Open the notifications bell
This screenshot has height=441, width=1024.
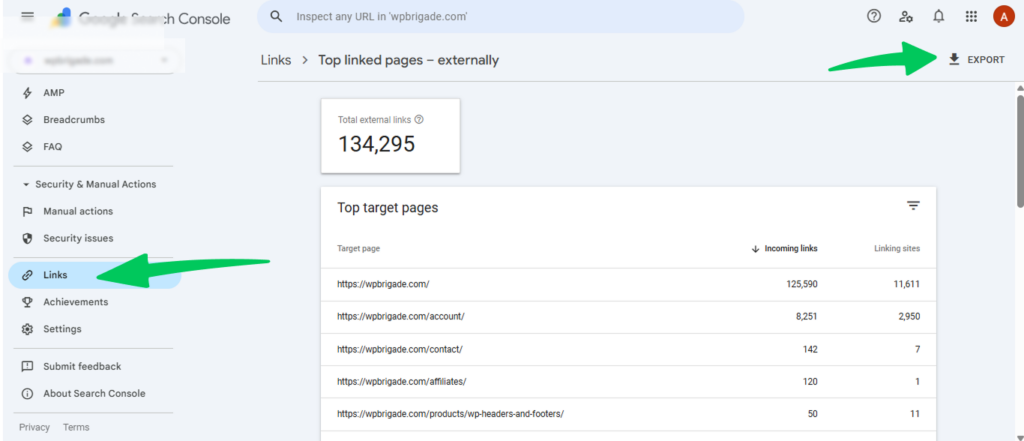938,16
